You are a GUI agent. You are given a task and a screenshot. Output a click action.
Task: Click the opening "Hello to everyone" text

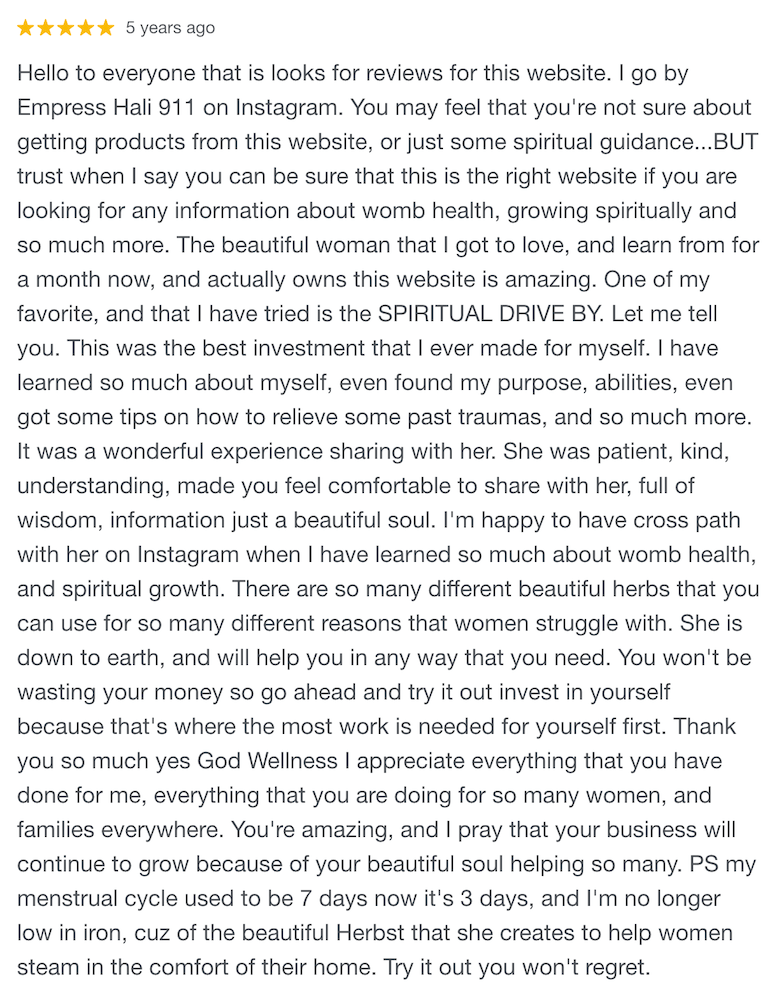point(93,73)
